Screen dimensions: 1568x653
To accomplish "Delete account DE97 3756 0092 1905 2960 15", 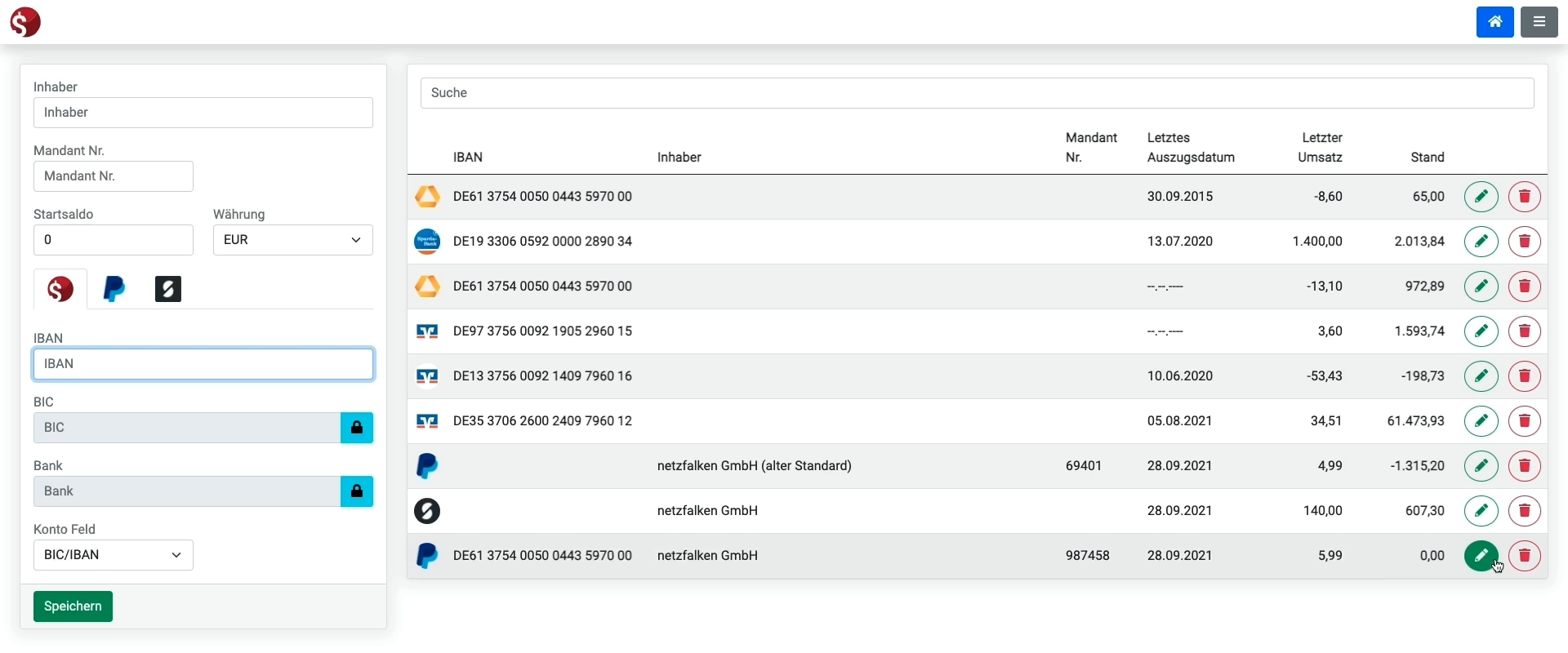I will point(1525,331).
